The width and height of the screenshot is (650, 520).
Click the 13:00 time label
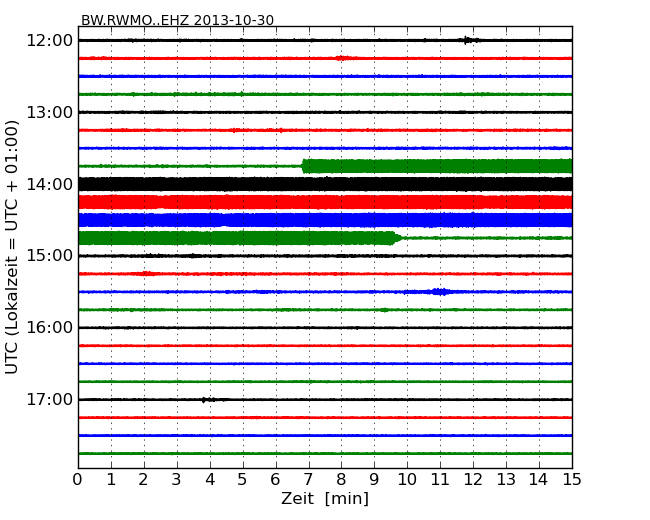tap(49, 112)
